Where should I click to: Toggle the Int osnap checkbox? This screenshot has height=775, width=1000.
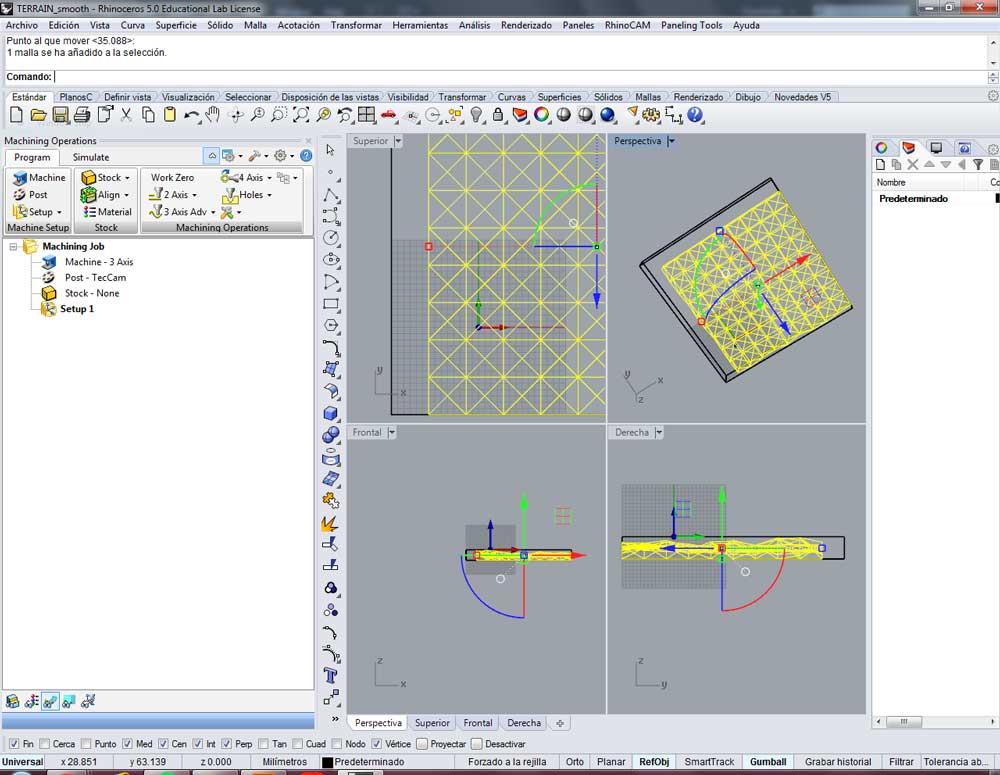tap(198, 744)
